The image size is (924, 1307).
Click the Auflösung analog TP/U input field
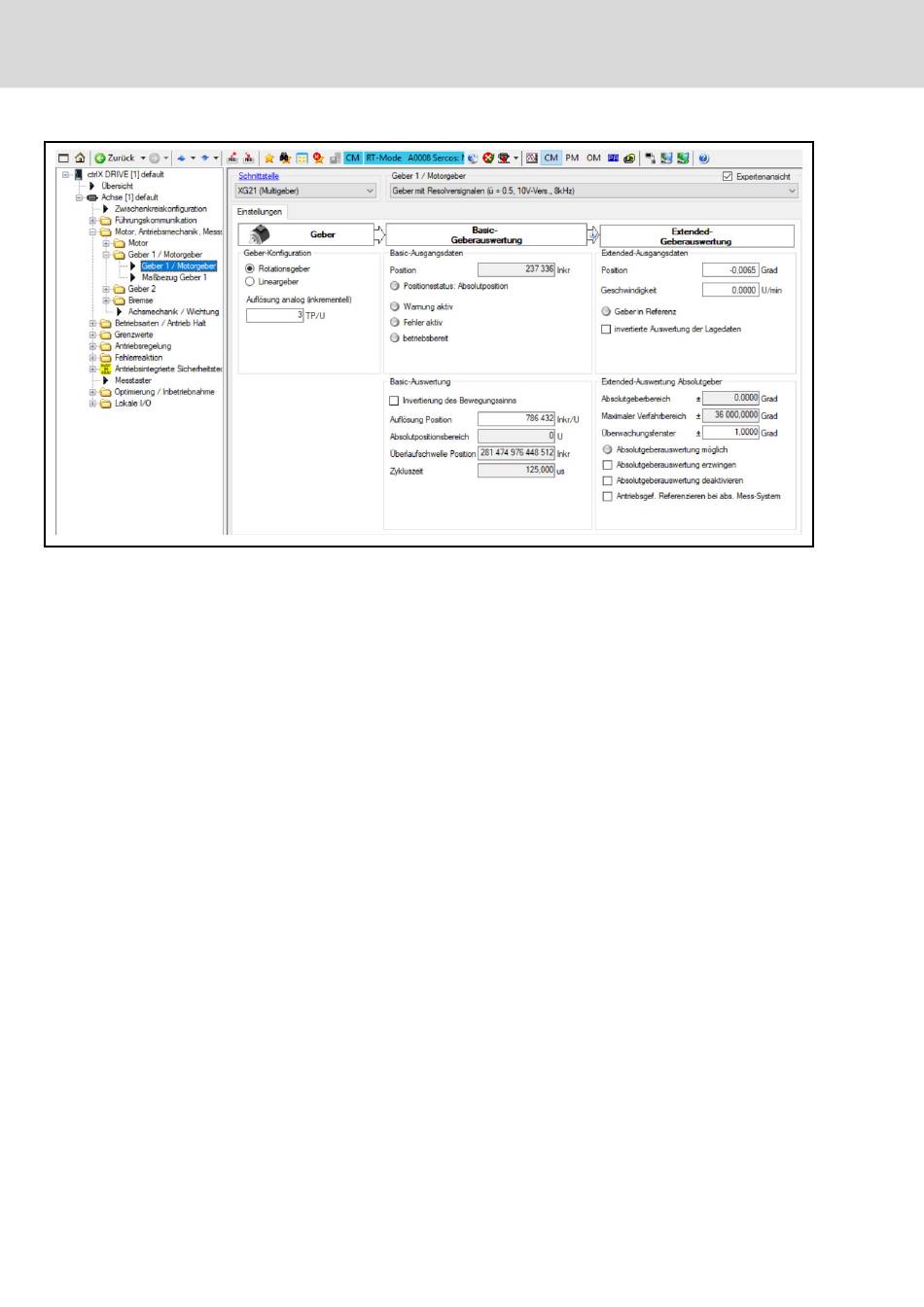coord(274,315)
